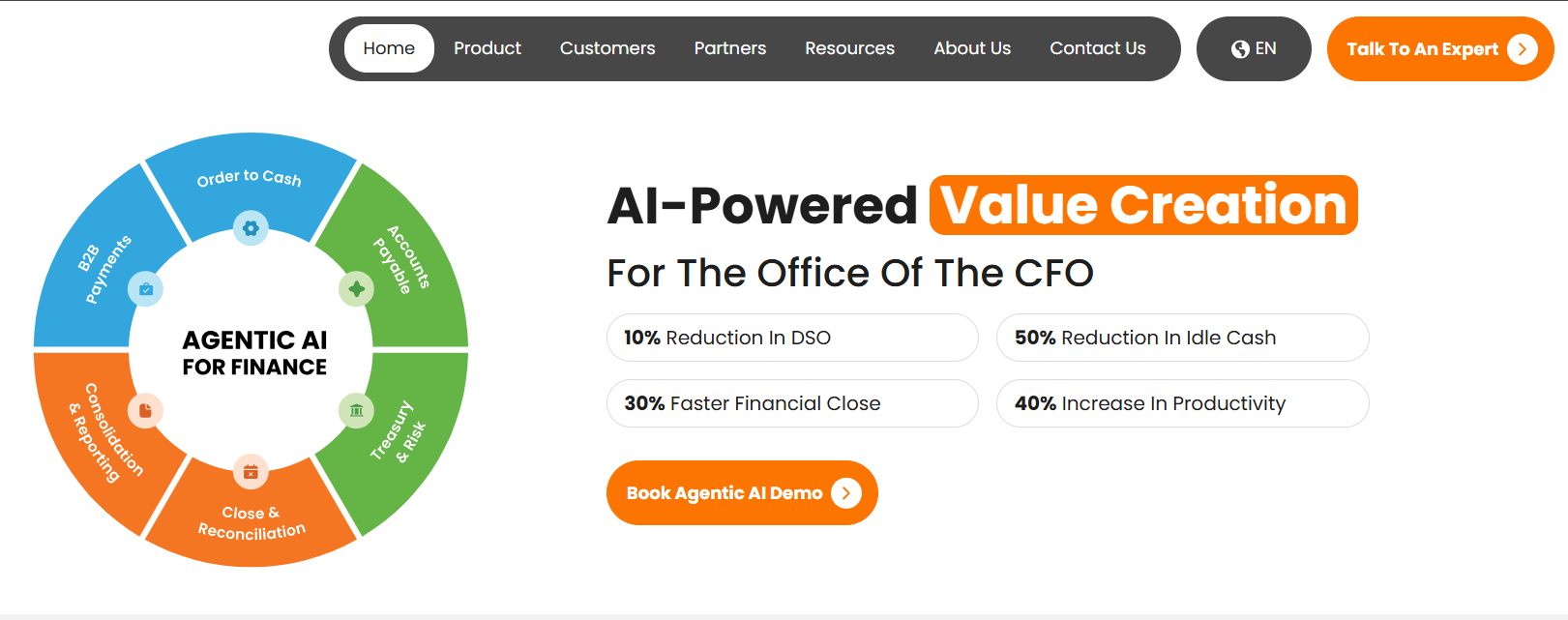Click the globe icon beside EN
1568x620 pixels.
click(1240, 49)
